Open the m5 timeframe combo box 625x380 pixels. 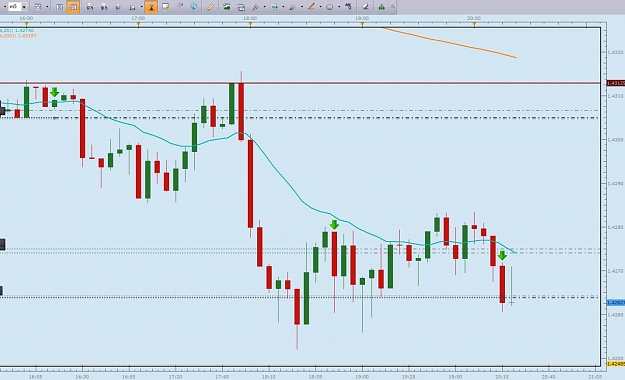point(18,7)
